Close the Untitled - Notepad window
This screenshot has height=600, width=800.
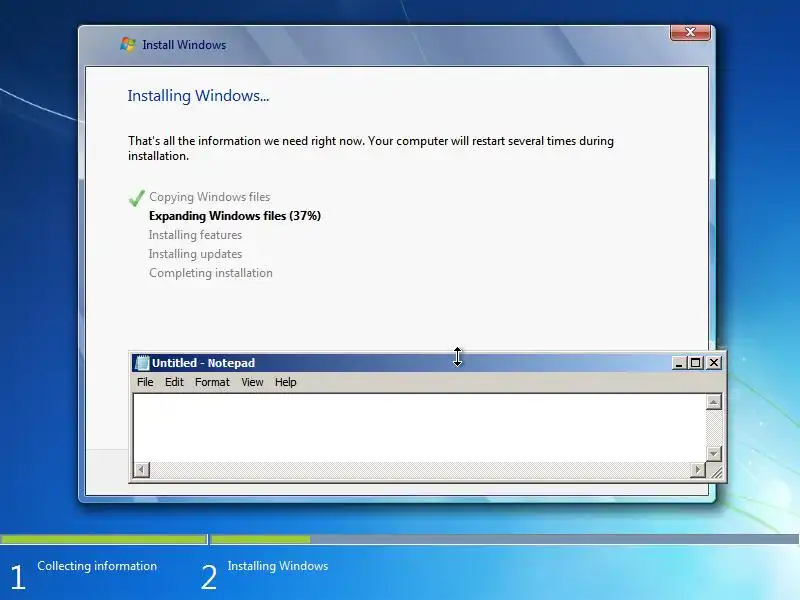714,363
